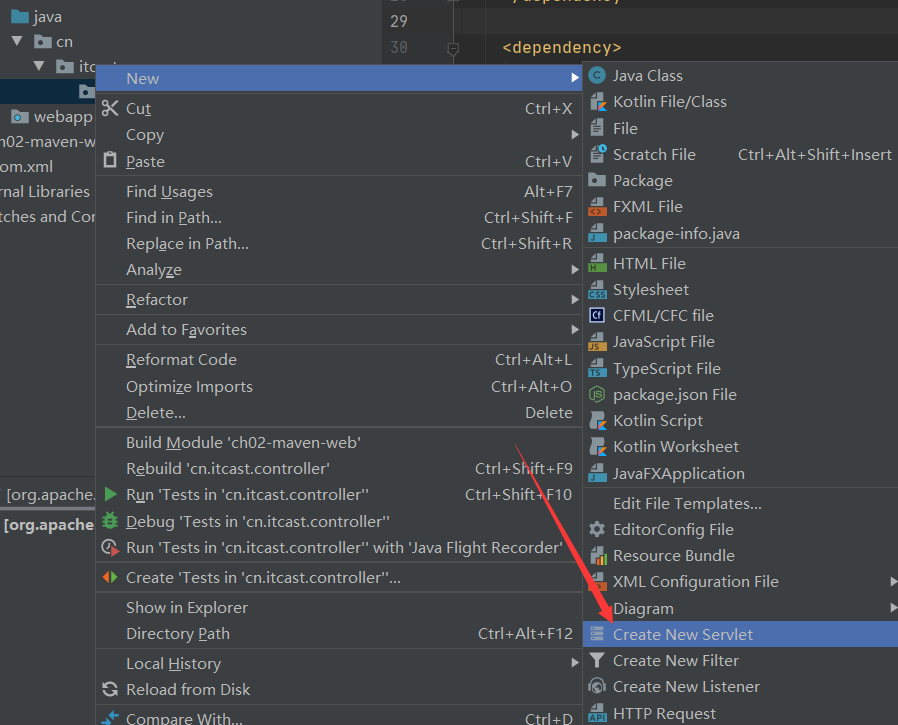
Task: Choose Directory Path menu item
Action: tap(339, 633)
